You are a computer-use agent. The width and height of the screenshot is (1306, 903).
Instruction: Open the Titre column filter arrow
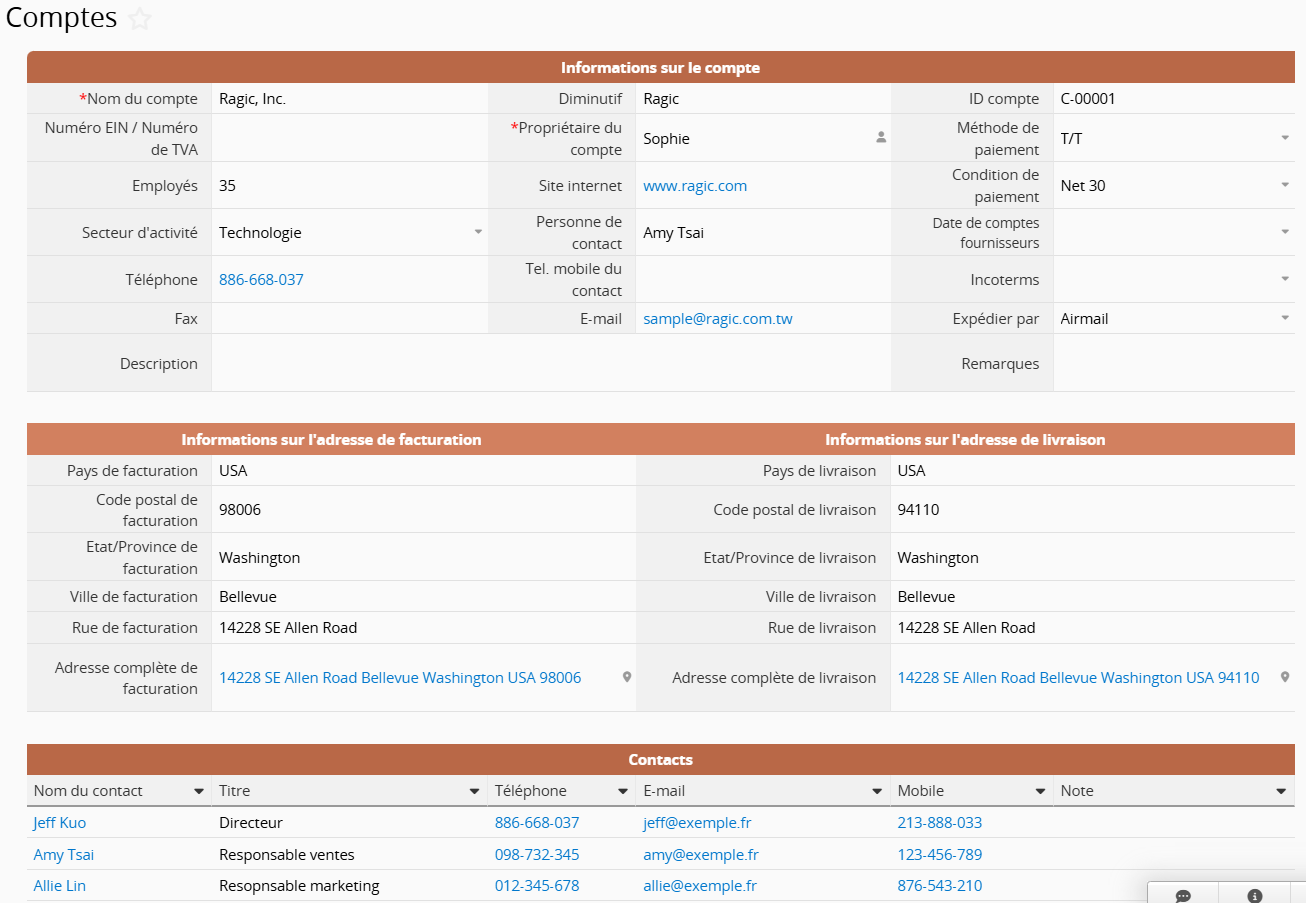(474, 791)
